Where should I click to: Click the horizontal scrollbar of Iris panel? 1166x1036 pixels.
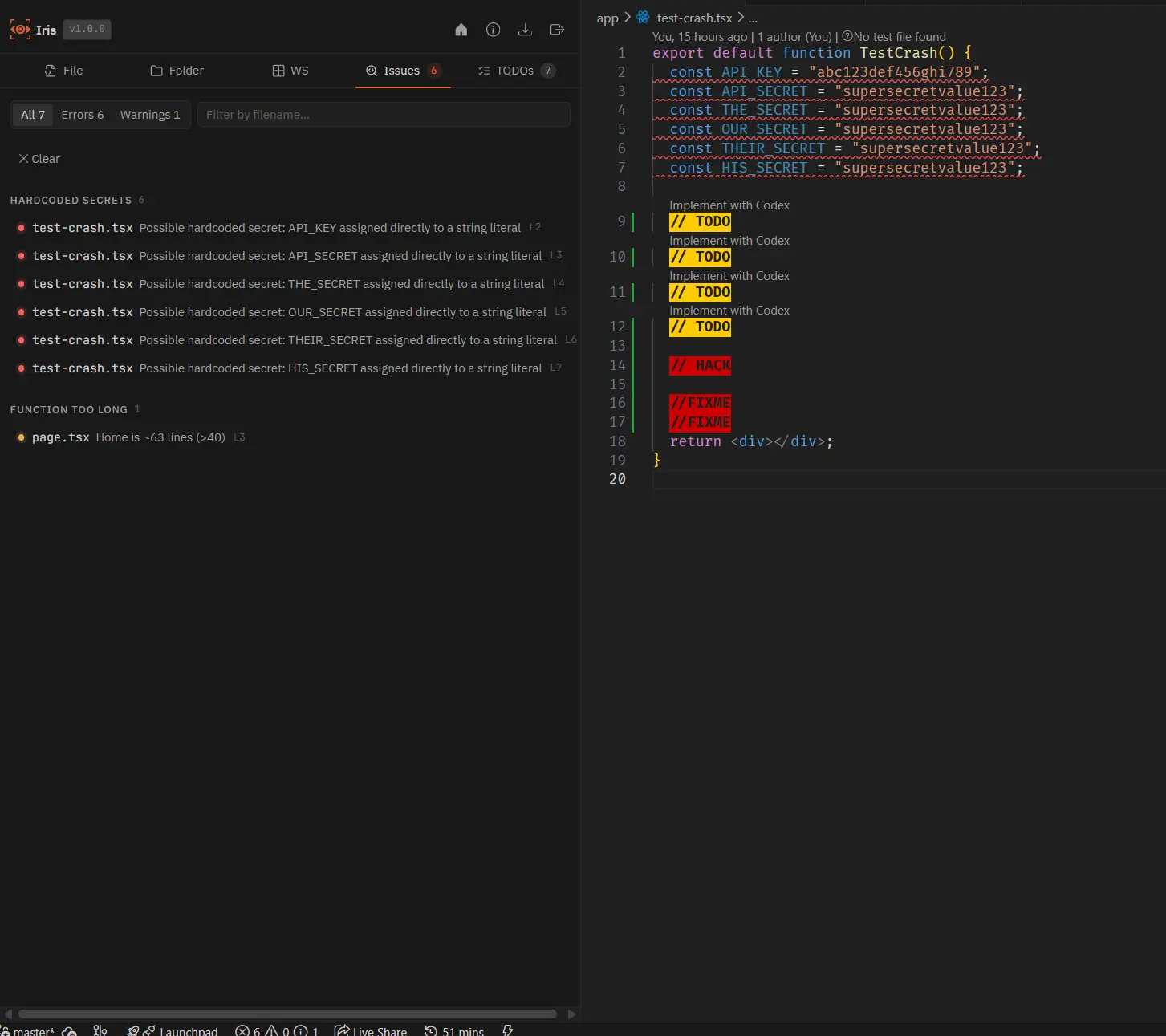tap(287, 1014)
